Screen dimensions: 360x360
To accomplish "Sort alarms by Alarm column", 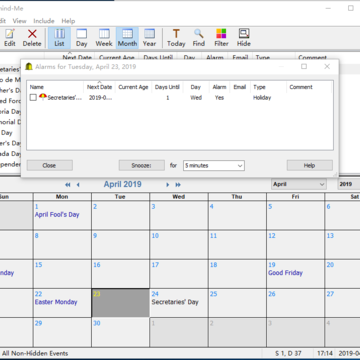I will 219,87.
